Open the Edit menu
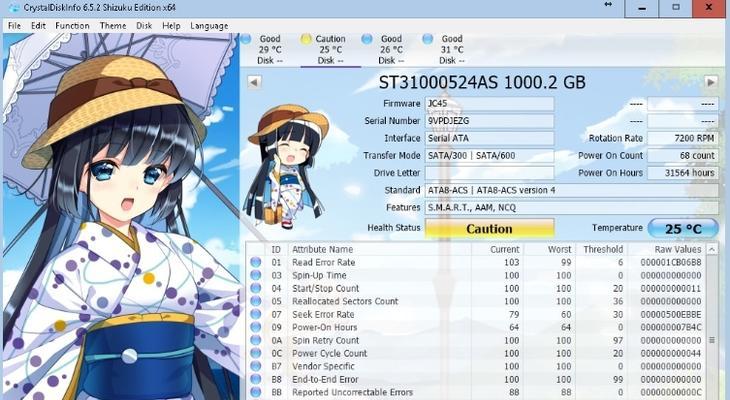Screen dimensions: 730x400 (x=38, y=26)
